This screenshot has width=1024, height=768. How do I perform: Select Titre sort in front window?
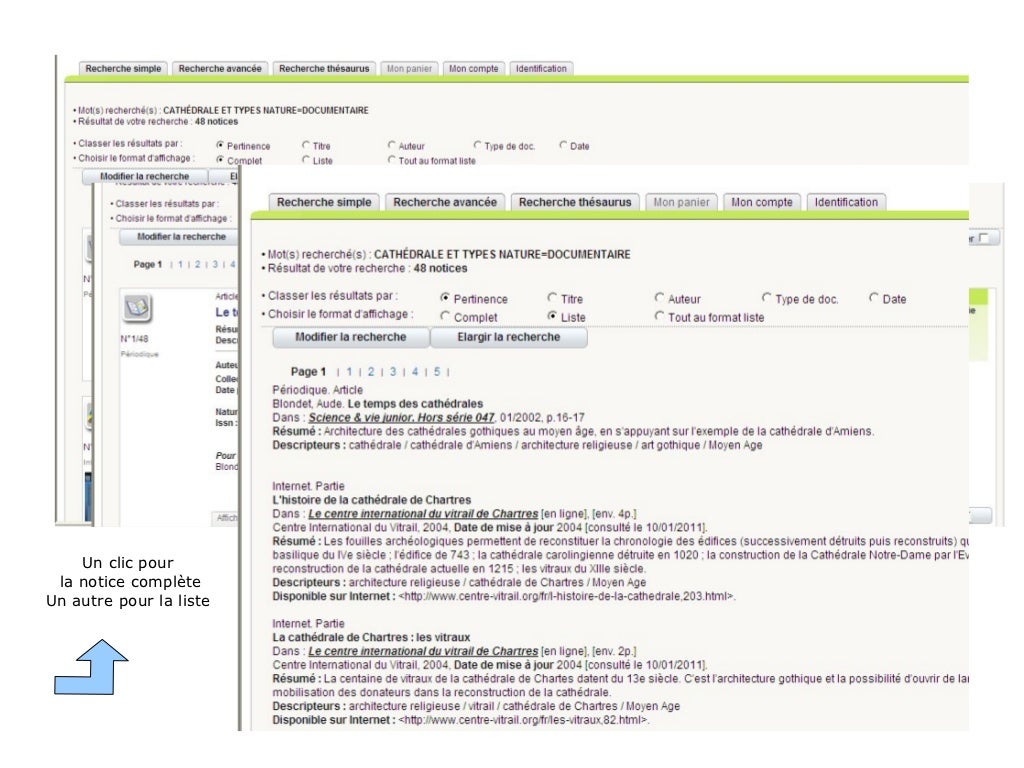[552, 298]
